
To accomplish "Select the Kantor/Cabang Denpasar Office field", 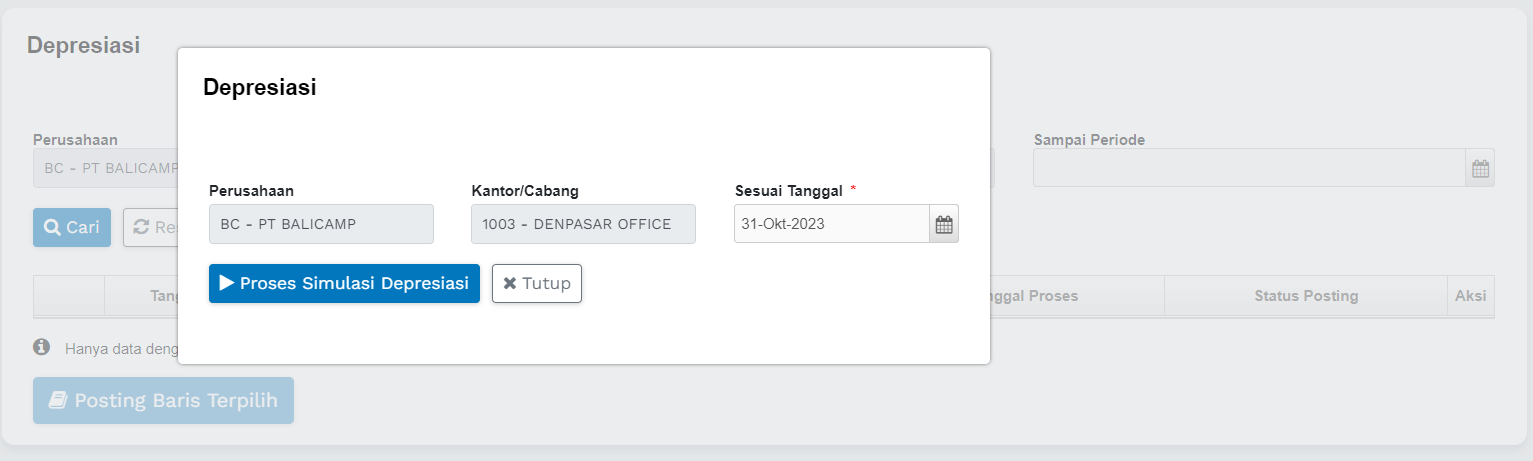I will tap(583, 224).
